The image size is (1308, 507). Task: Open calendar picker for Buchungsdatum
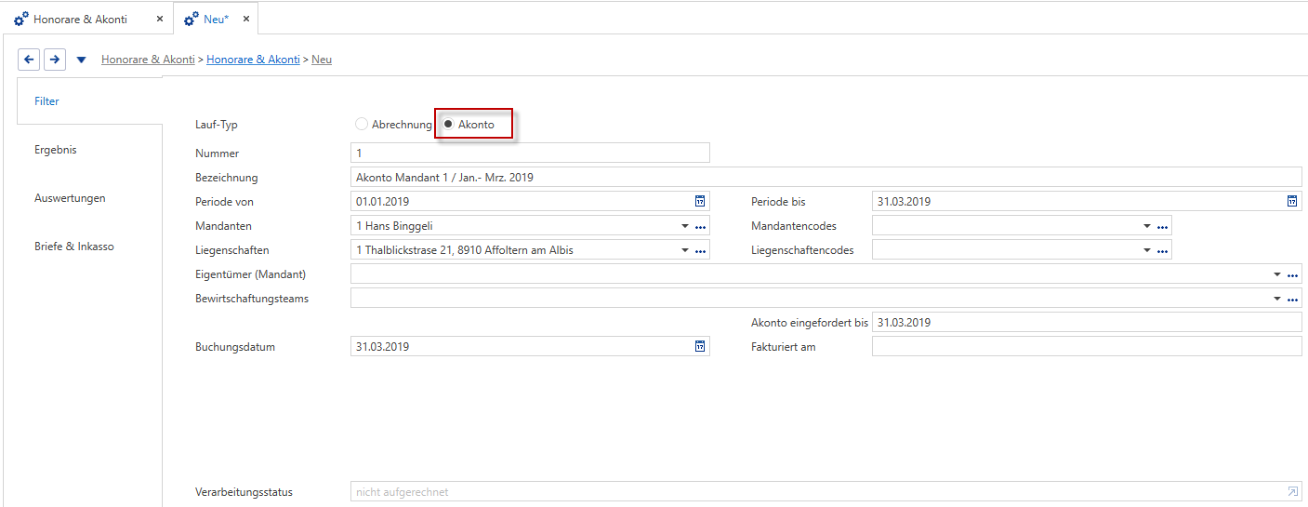[x=700, y=347]
